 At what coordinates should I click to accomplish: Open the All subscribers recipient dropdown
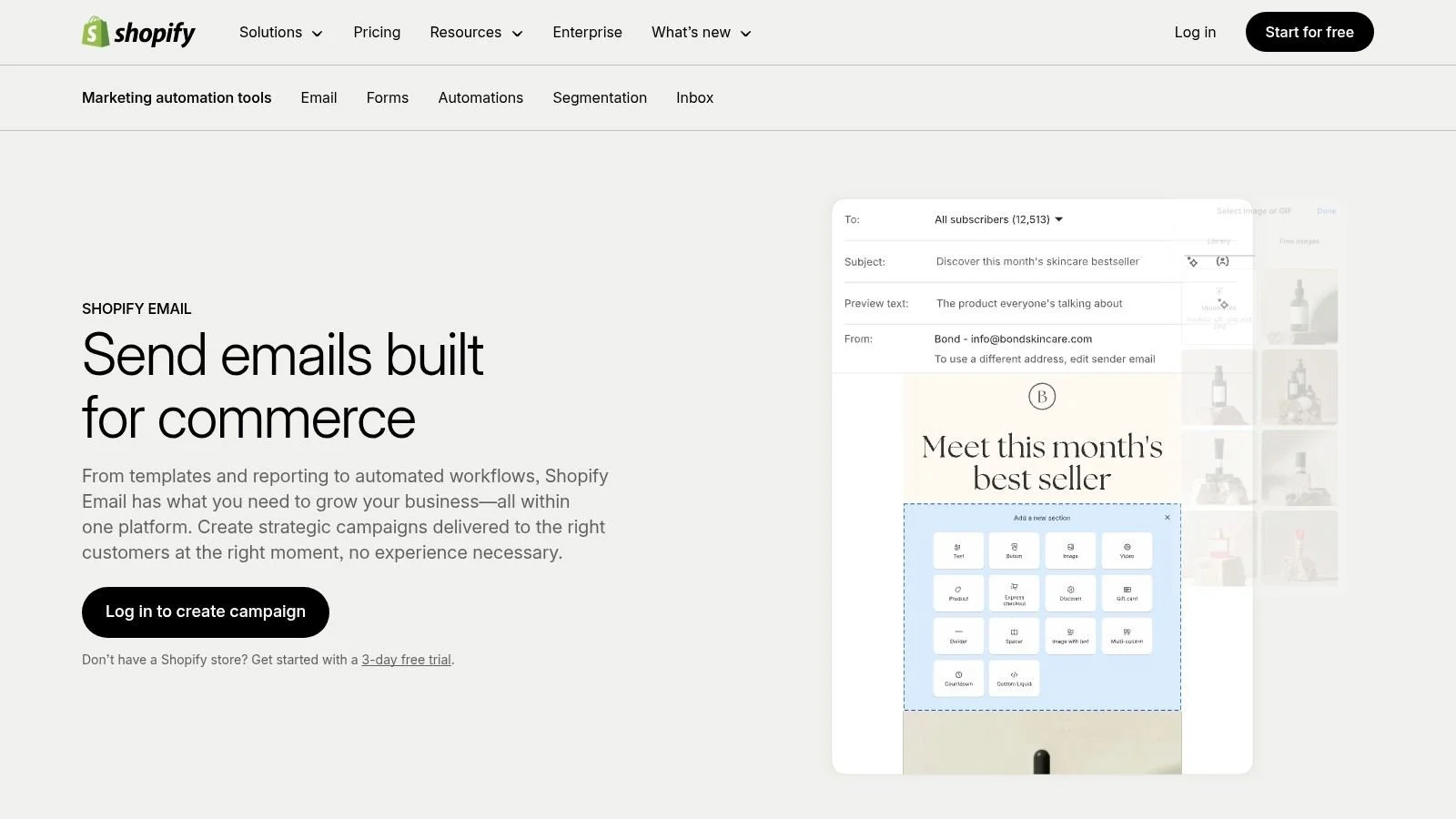tap(999, 219)
